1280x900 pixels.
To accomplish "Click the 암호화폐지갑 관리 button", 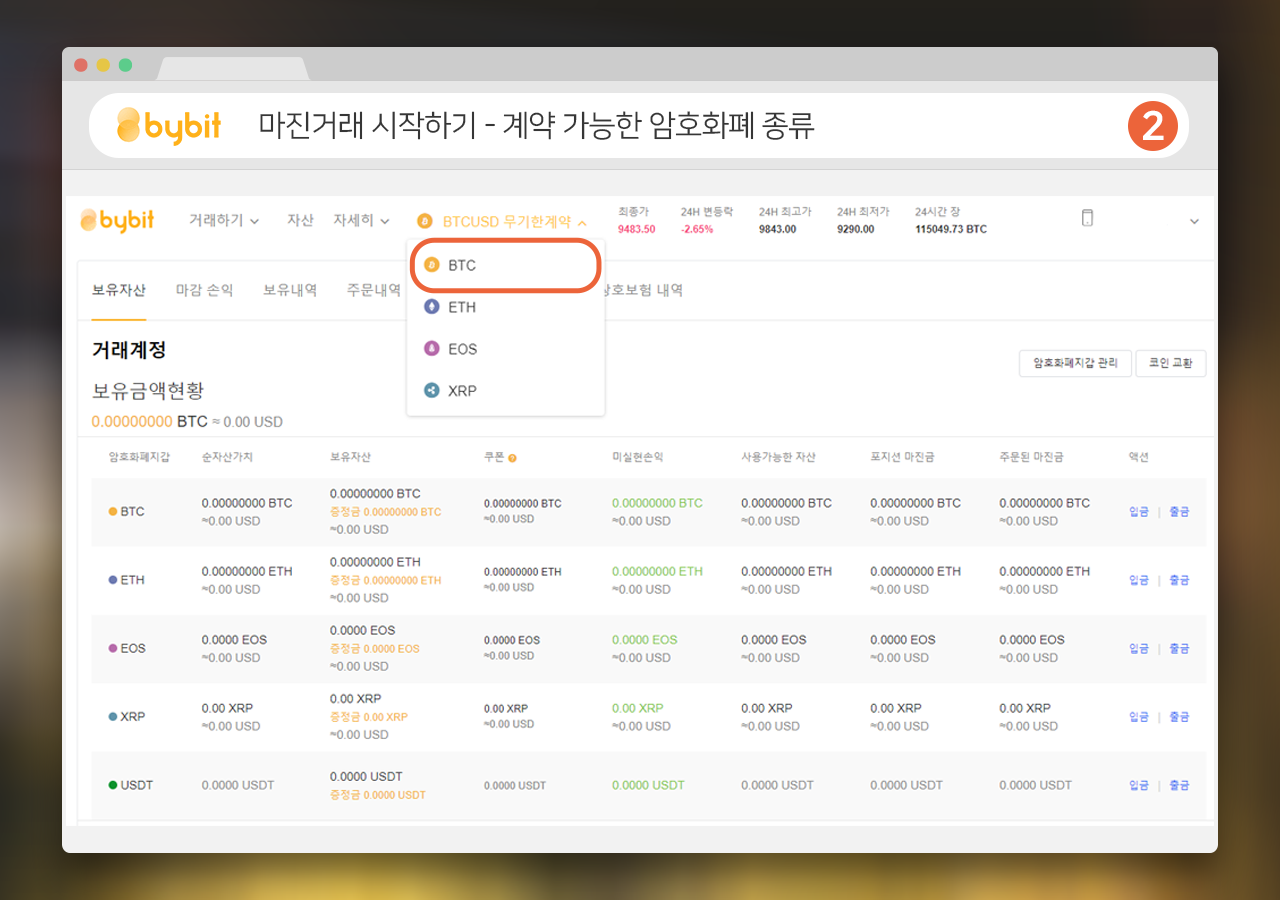I will (x=1075, y=363).
